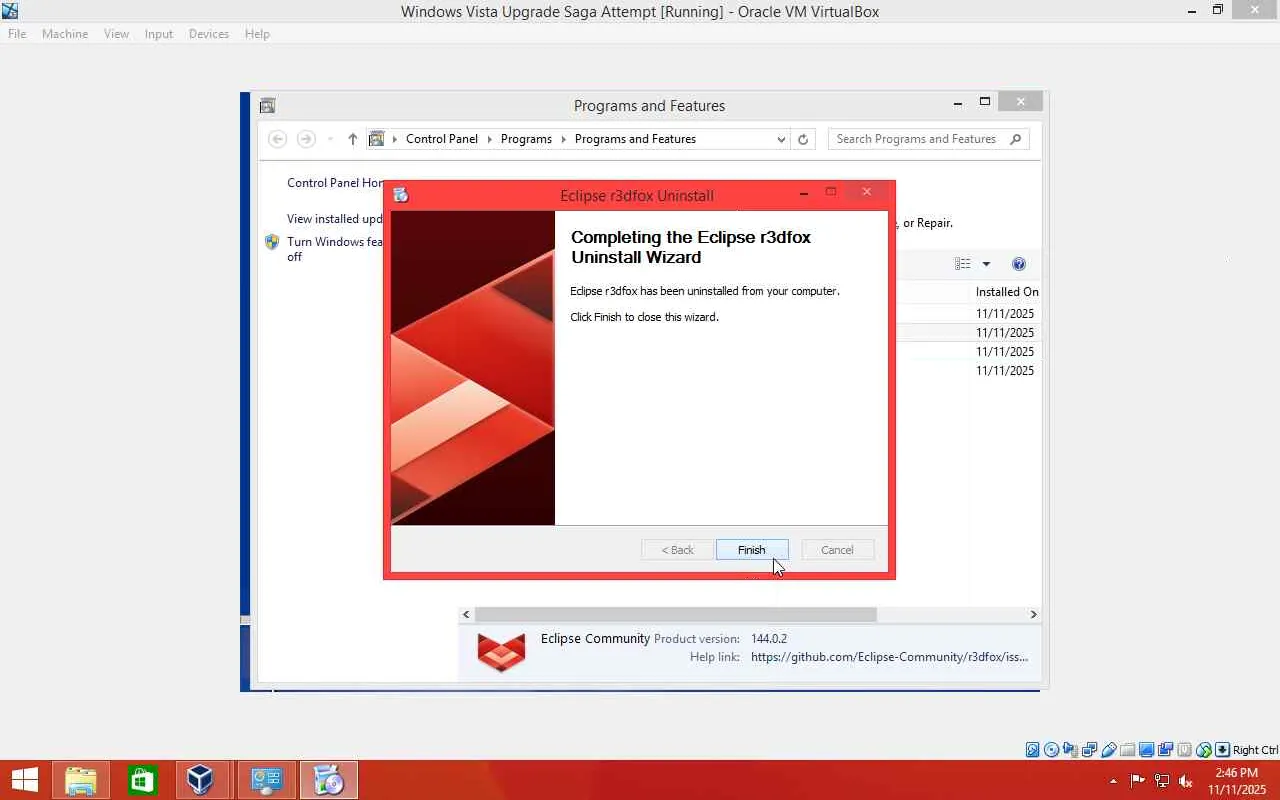The width and height of the screenshot is (1280, 800).
Task: Click the VirtualBox optical disc status icon
Action: pos(1052,750)
